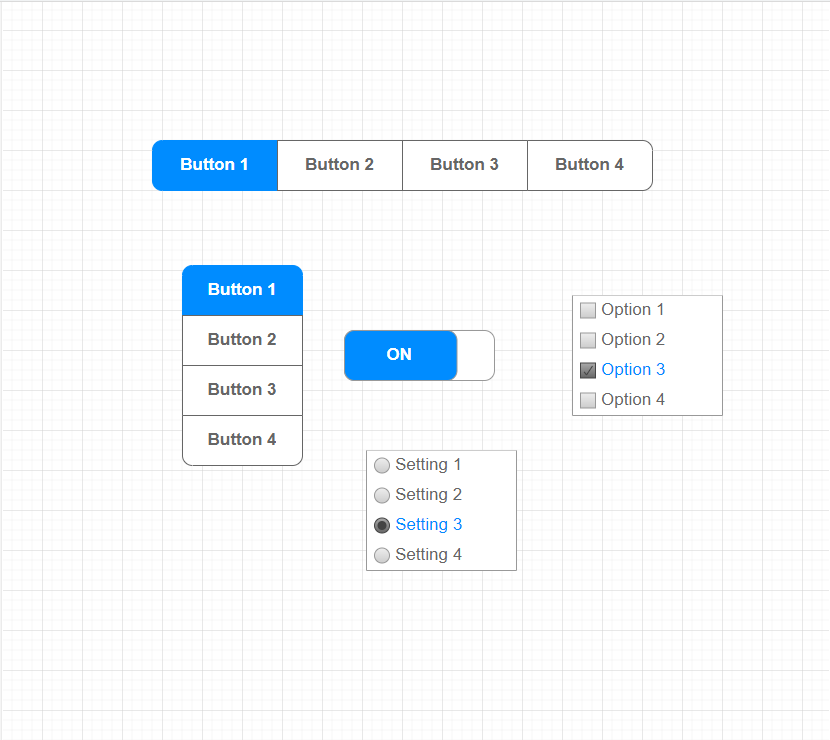Click the blue Setting 3 label text

[429, 525]
